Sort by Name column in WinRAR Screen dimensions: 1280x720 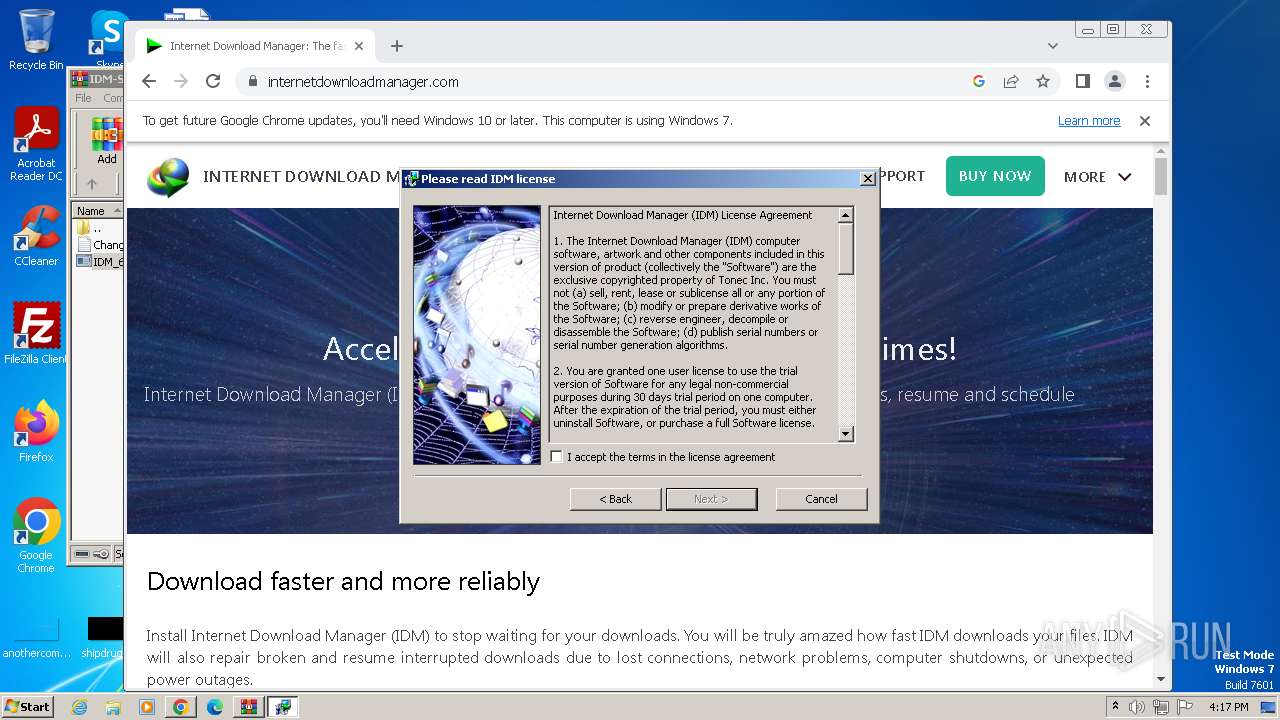pos(97,211)
